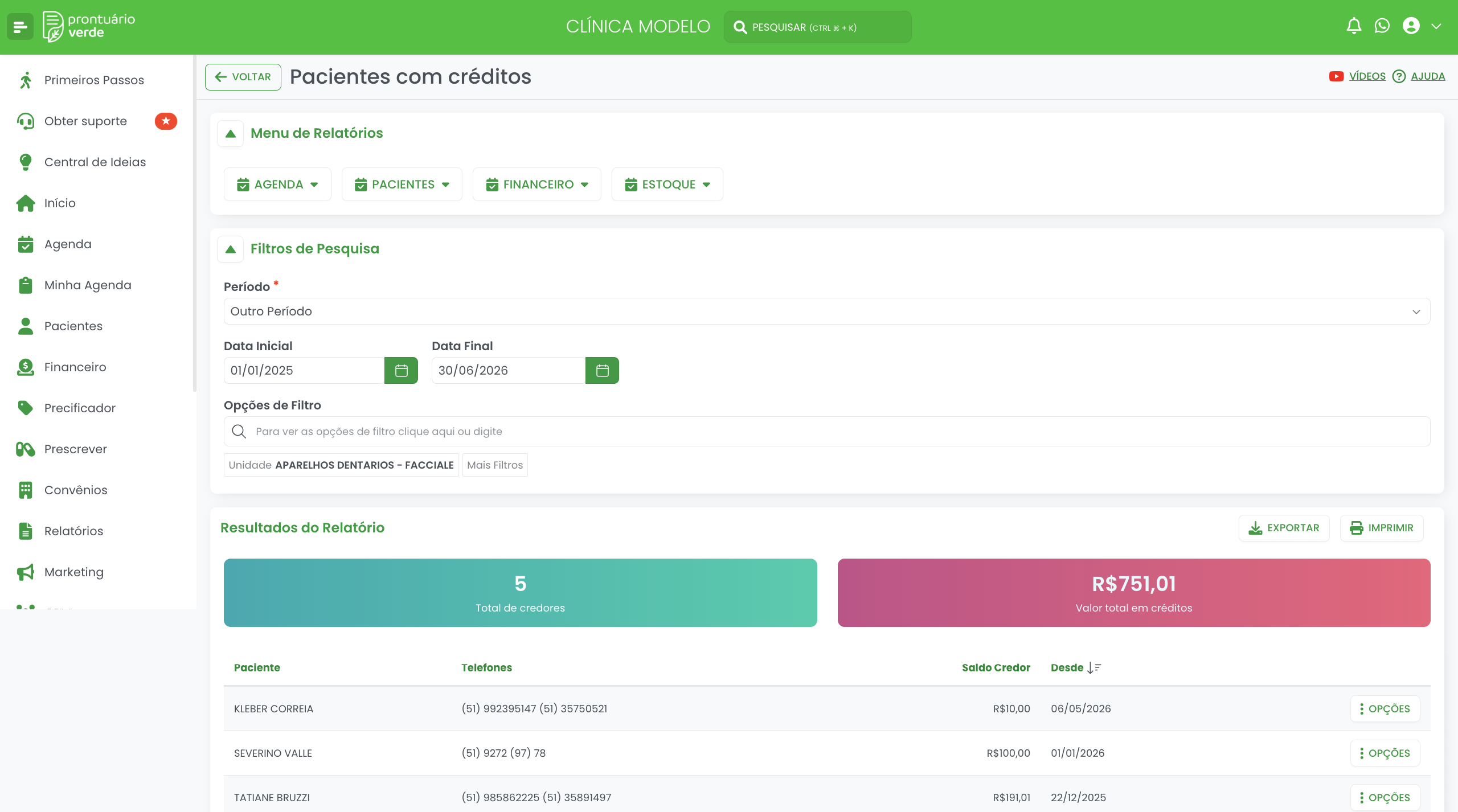1458x812 pixels.
Task: Open the PACIENTES reports dropdown
Action: coord(402,184)
